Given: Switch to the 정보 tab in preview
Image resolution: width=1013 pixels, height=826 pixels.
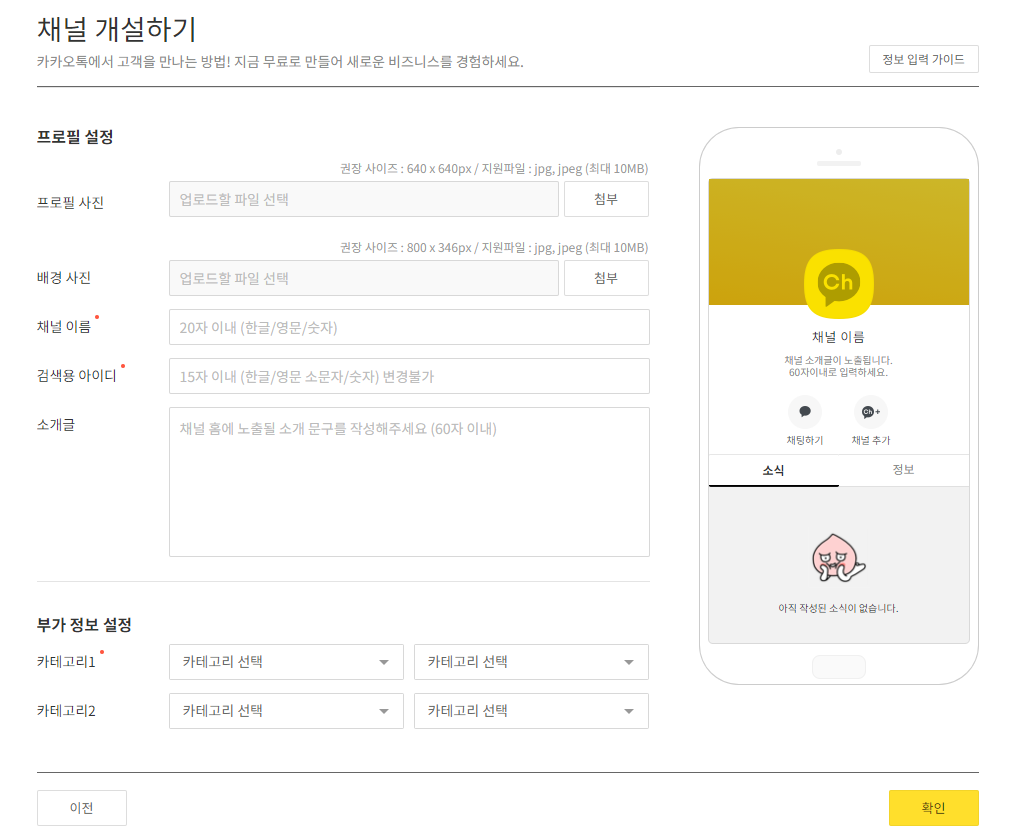Looking at the screenshot, I should coord(903,470).
